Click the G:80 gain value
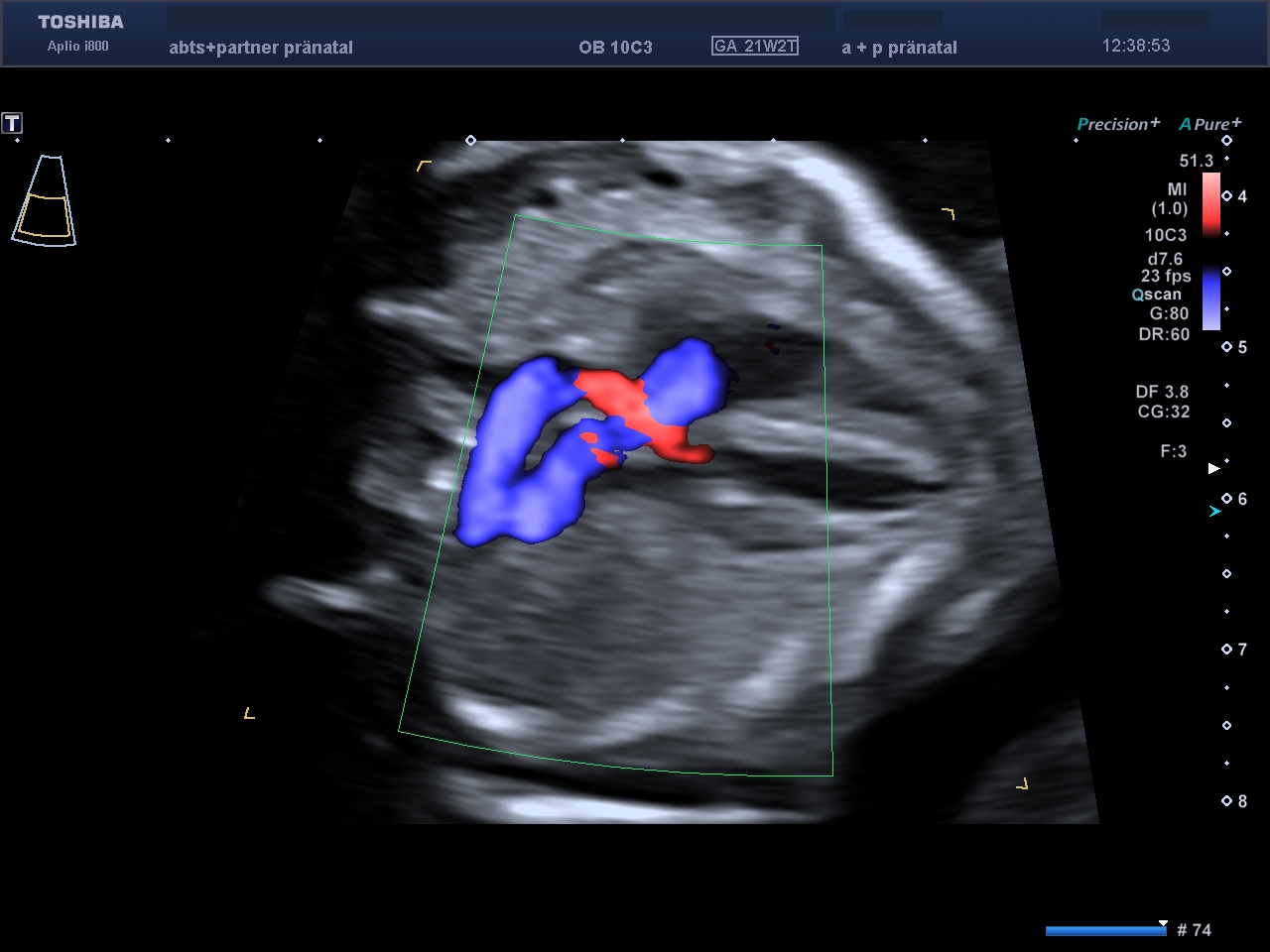 click(x=1169, y=313)
